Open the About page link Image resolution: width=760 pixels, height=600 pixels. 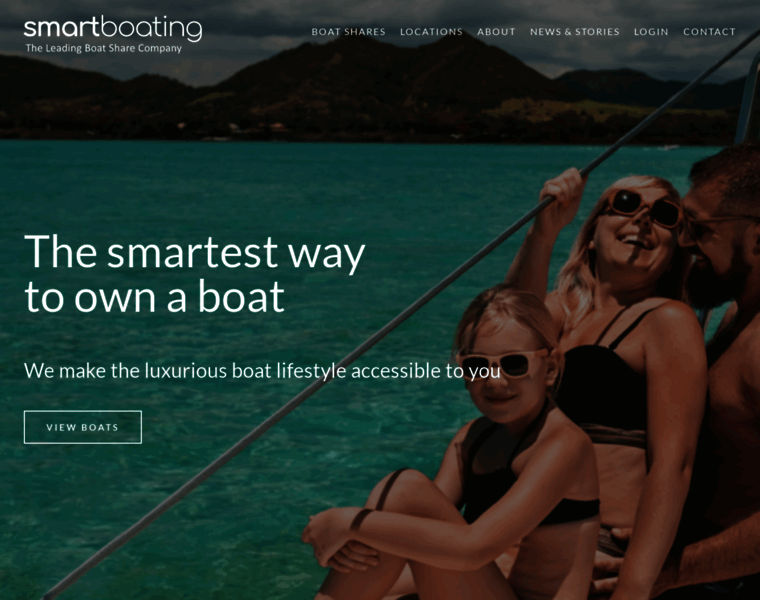point(496,32)
